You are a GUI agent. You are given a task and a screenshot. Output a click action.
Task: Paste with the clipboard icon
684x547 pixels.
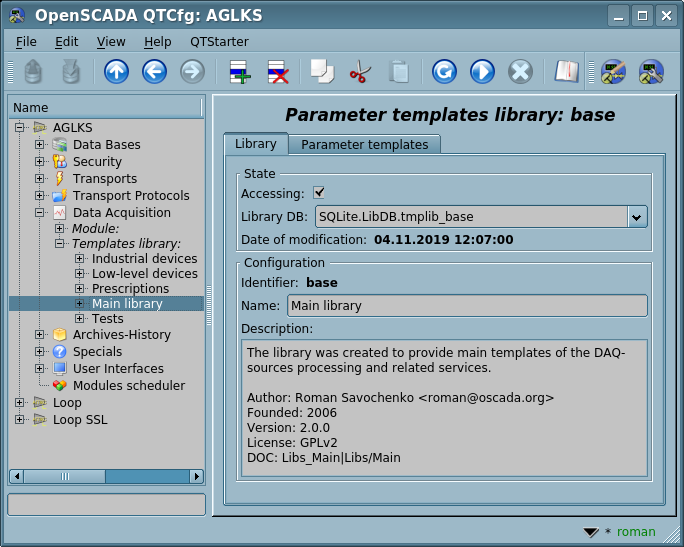point(398,72)
